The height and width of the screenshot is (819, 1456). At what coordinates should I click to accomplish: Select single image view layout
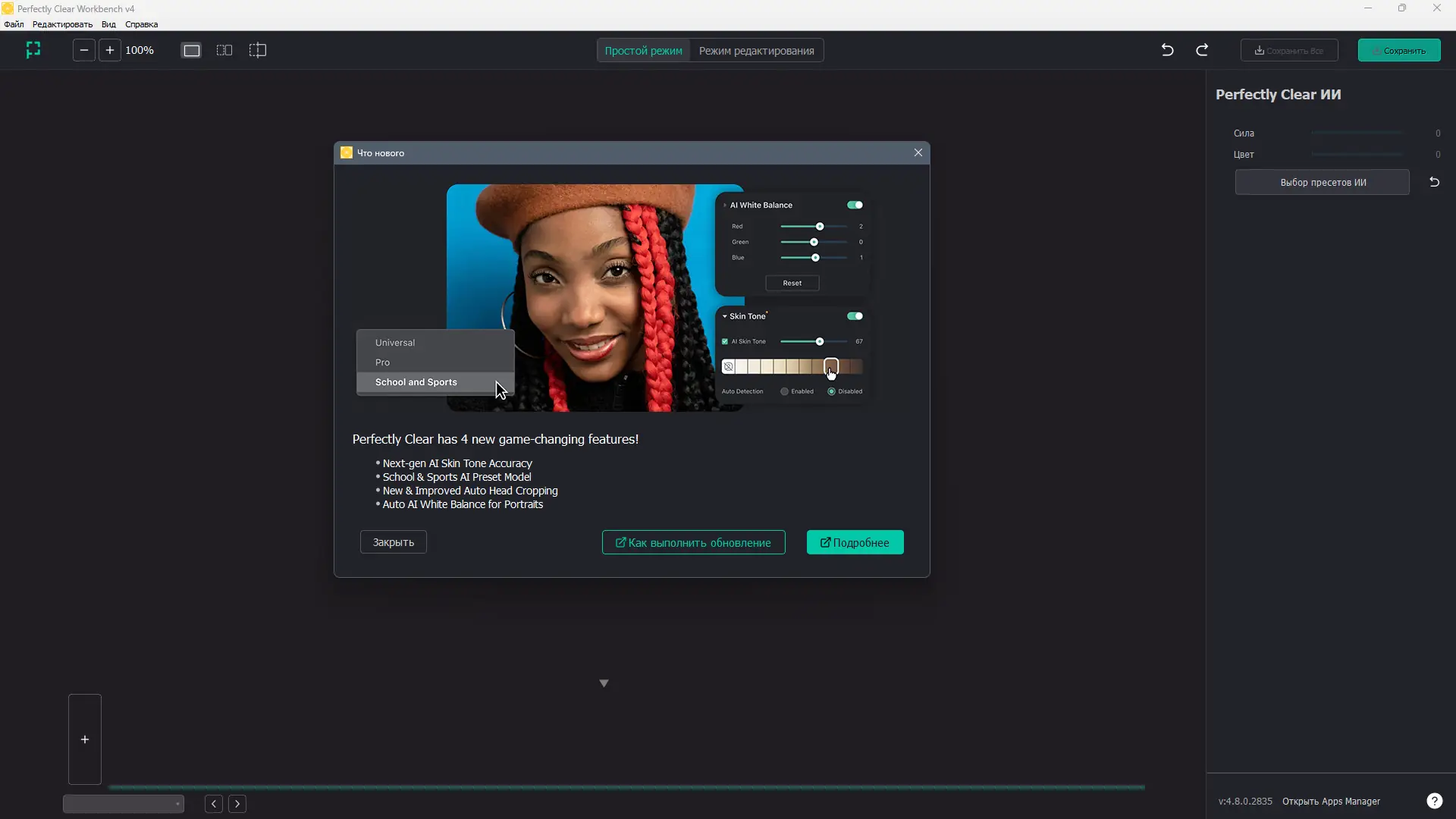(x=192, y=50)
